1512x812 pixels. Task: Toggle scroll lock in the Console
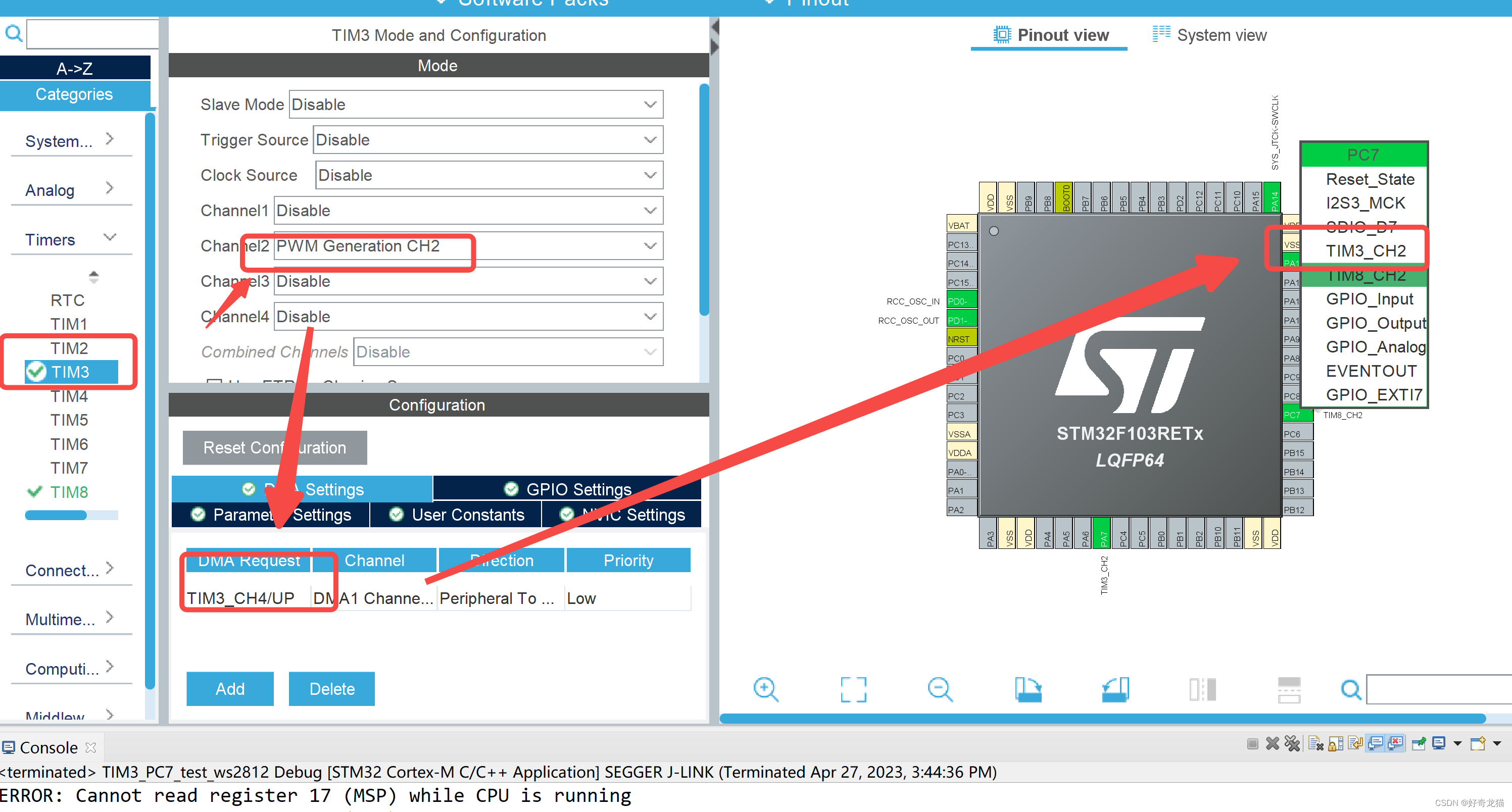(x=1336, y=743)
